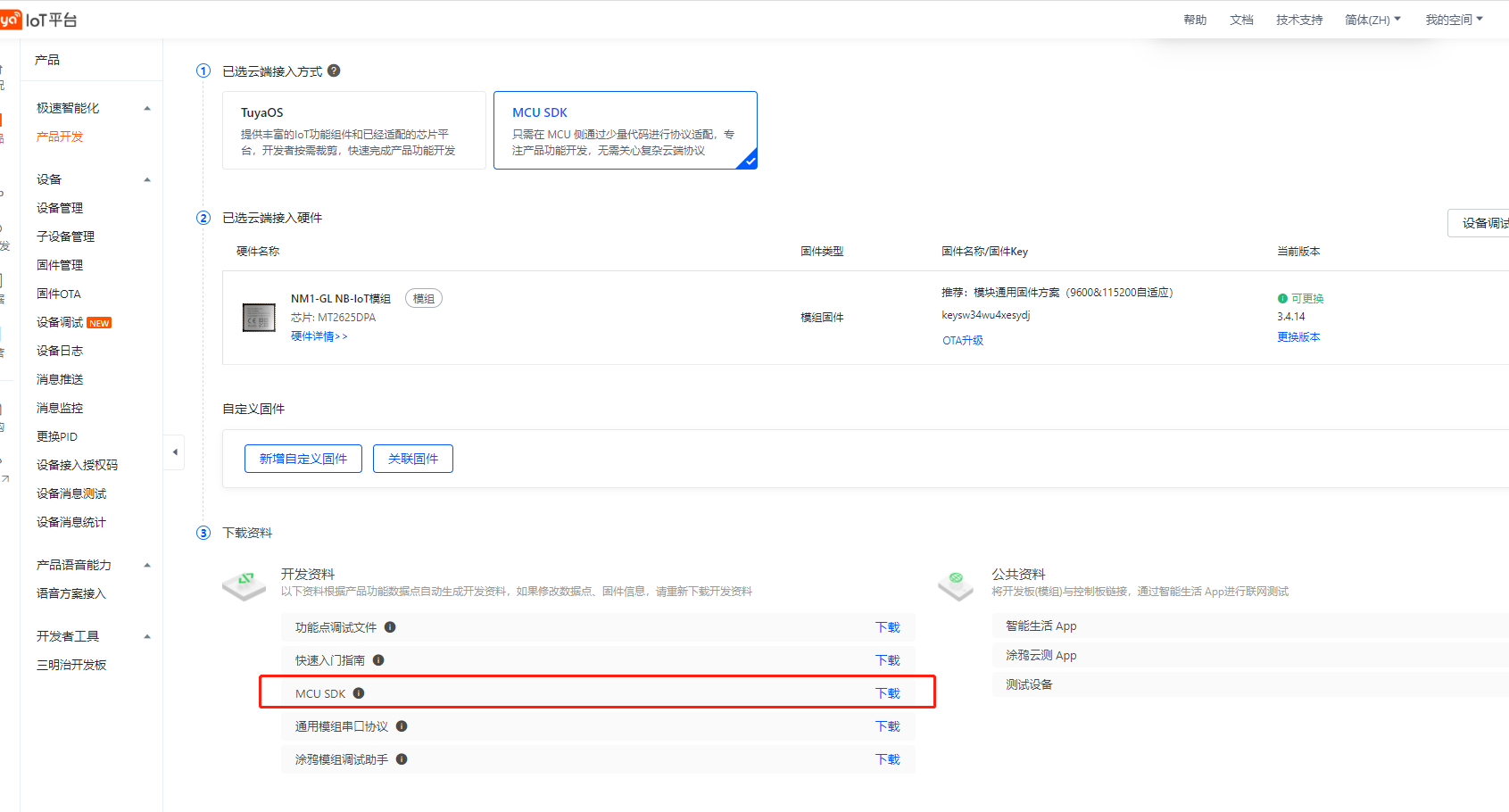Open 语音方案接入 in the sidebar
The image size is (1509, 812).
tap(71, 593)
